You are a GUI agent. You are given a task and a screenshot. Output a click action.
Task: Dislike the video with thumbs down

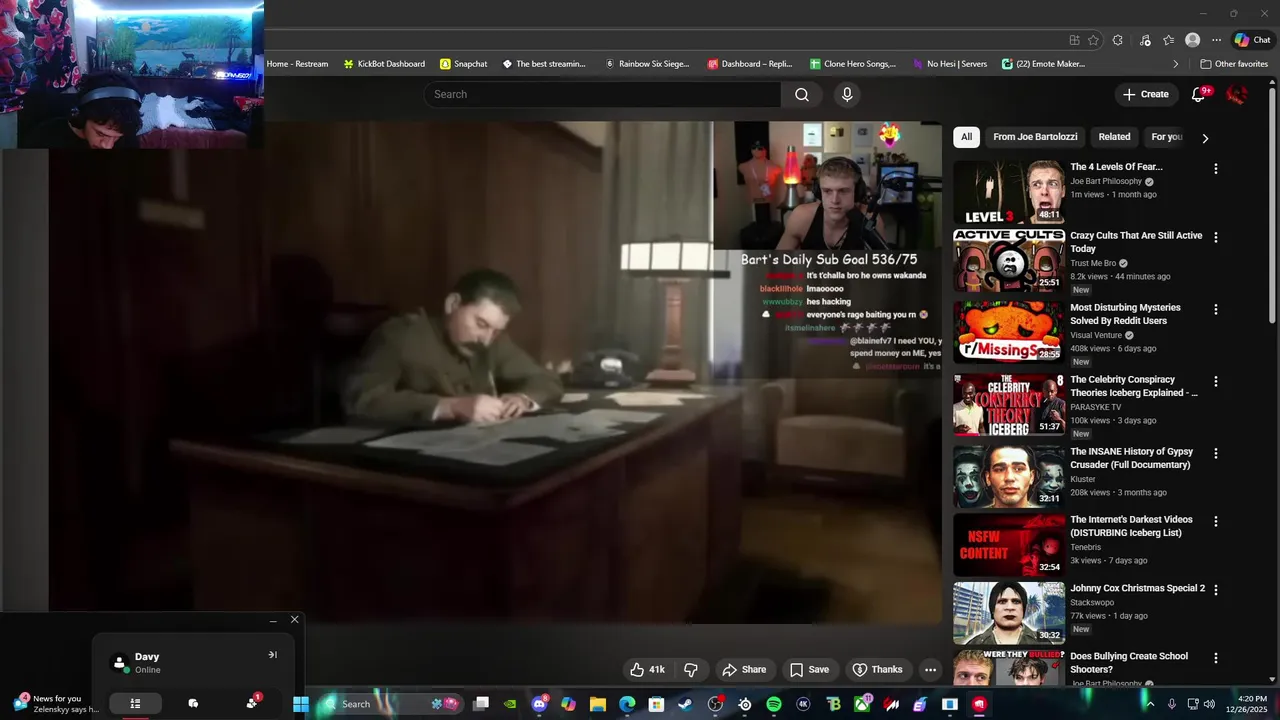(690, 670)
